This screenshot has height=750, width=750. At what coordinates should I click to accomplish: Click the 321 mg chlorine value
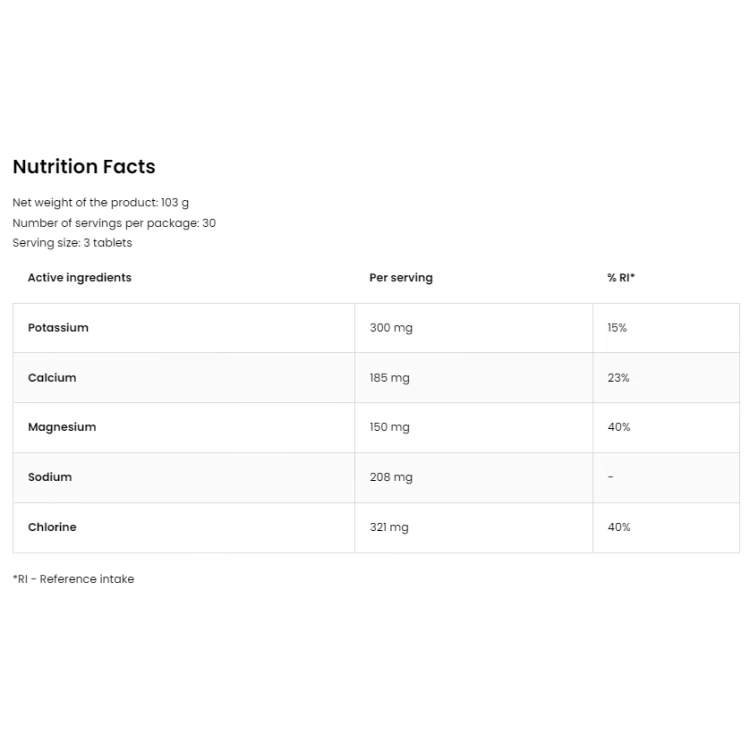pos(389,527)
